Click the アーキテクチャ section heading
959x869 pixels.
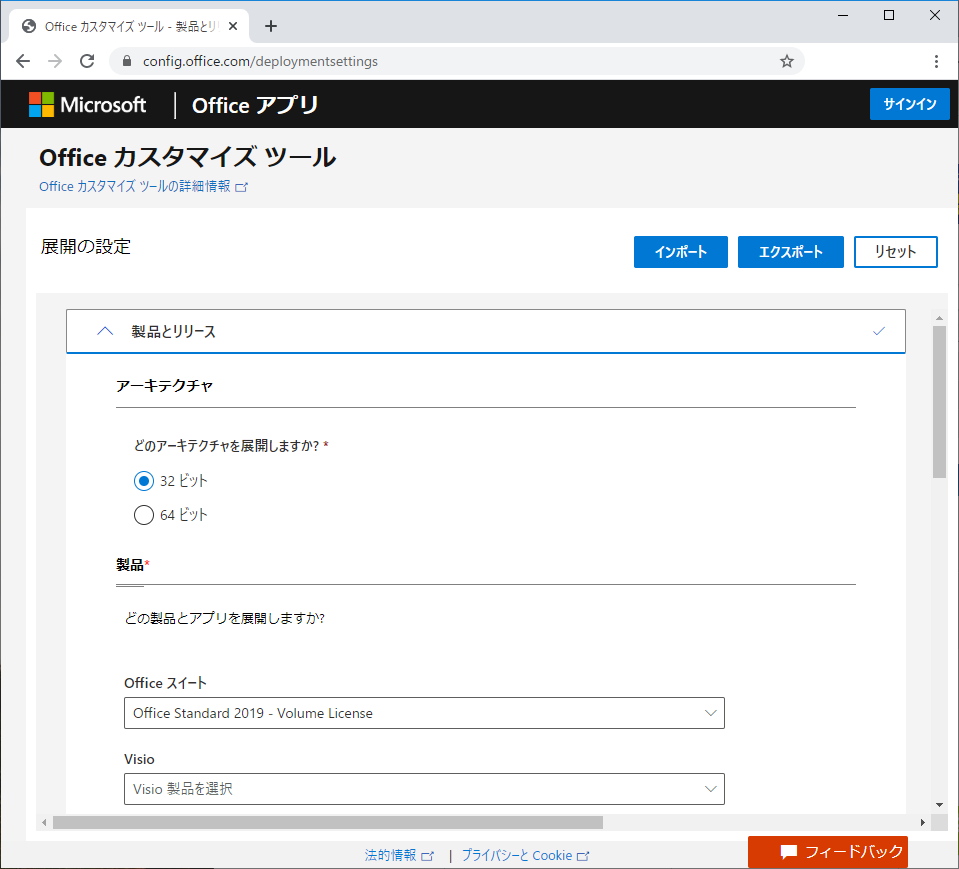pyautogui.click(x=165, y=386)
